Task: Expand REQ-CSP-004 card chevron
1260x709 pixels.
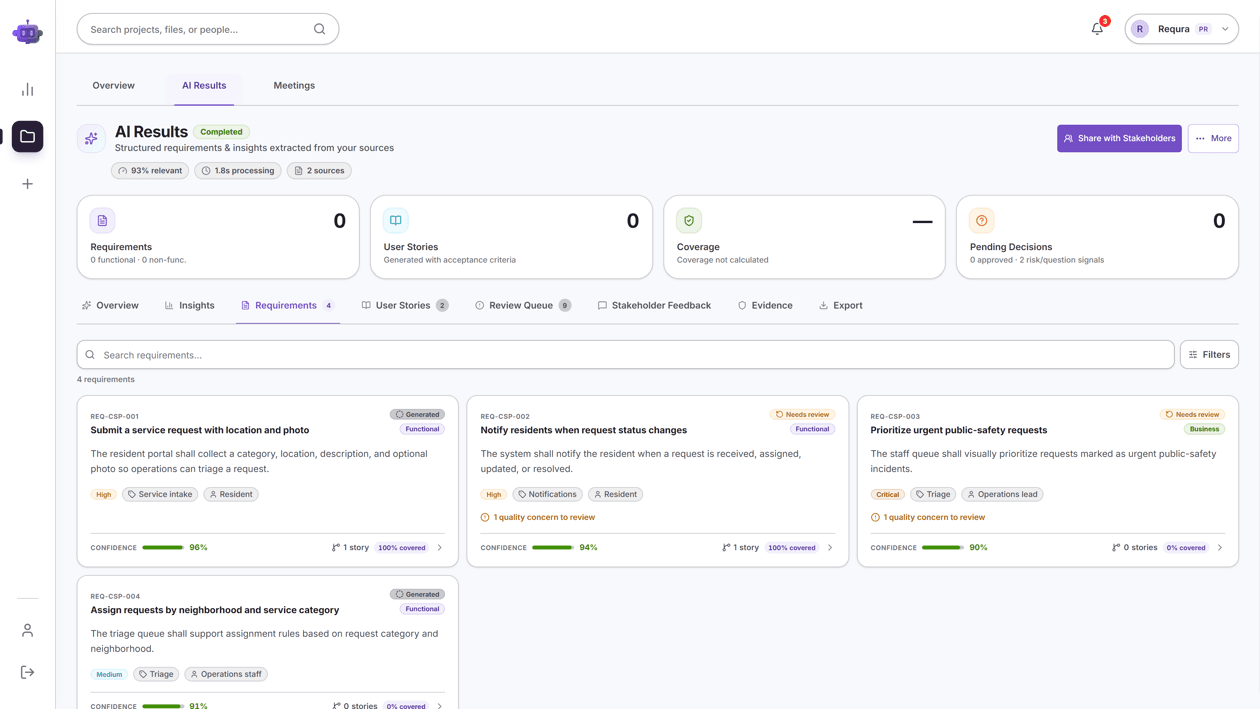Action: point(440,705)
